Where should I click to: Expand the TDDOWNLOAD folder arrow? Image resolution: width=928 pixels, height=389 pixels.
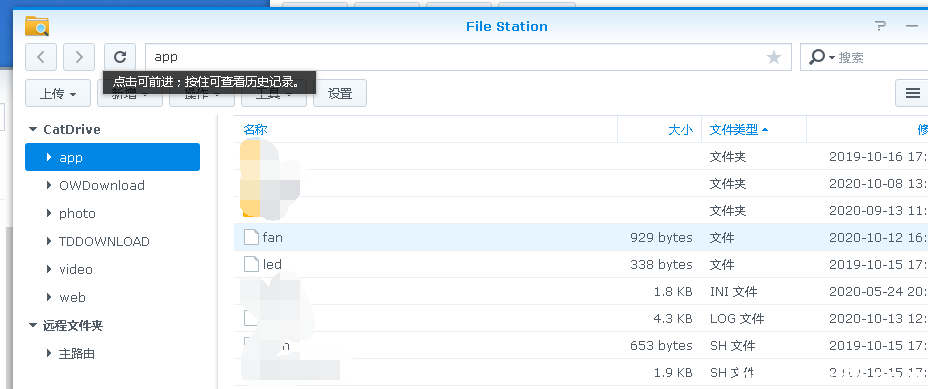[x=49, y=241]
